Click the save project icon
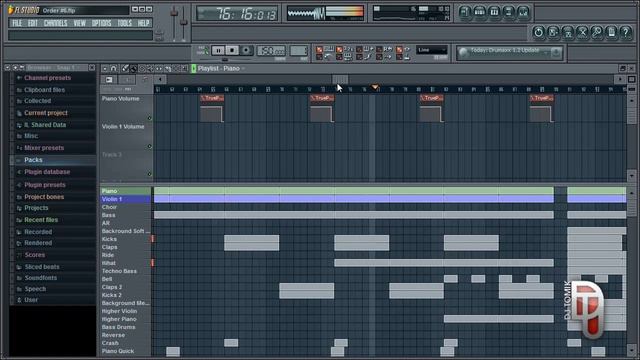Screen dimensions: 640x360 point(553,32)
